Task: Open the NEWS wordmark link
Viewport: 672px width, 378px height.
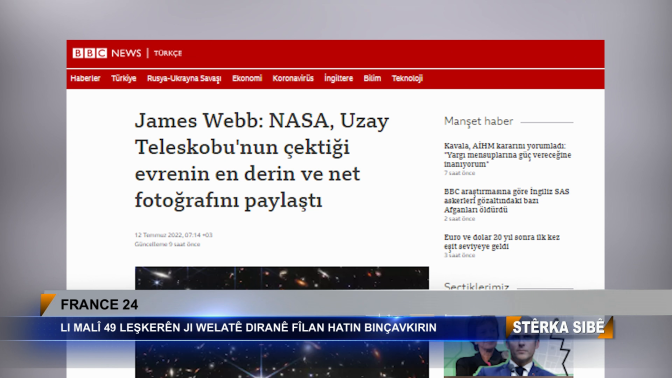Action: pyautogui.click(x=126, y=53)
